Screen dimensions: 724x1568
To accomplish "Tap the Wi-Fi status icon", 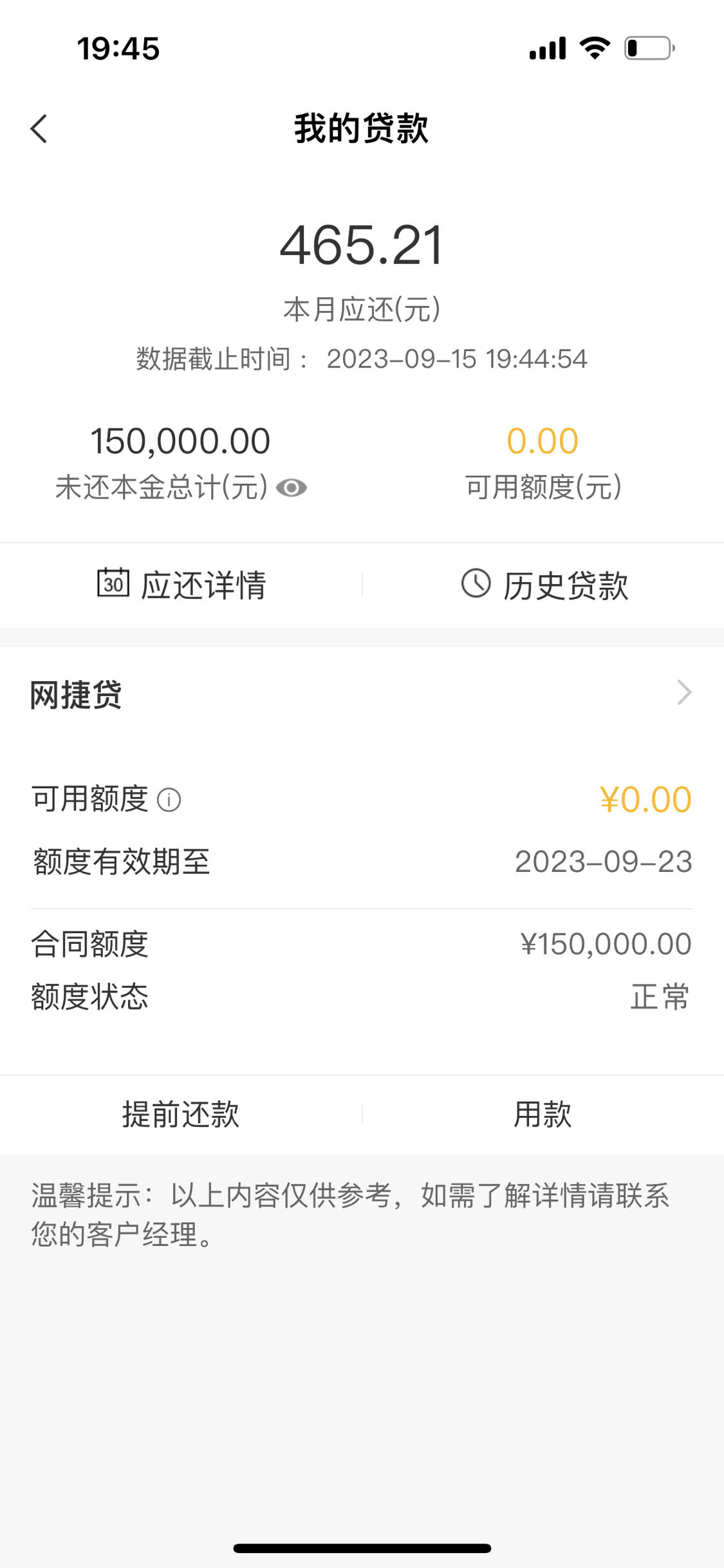I will [x=595, y=48].
